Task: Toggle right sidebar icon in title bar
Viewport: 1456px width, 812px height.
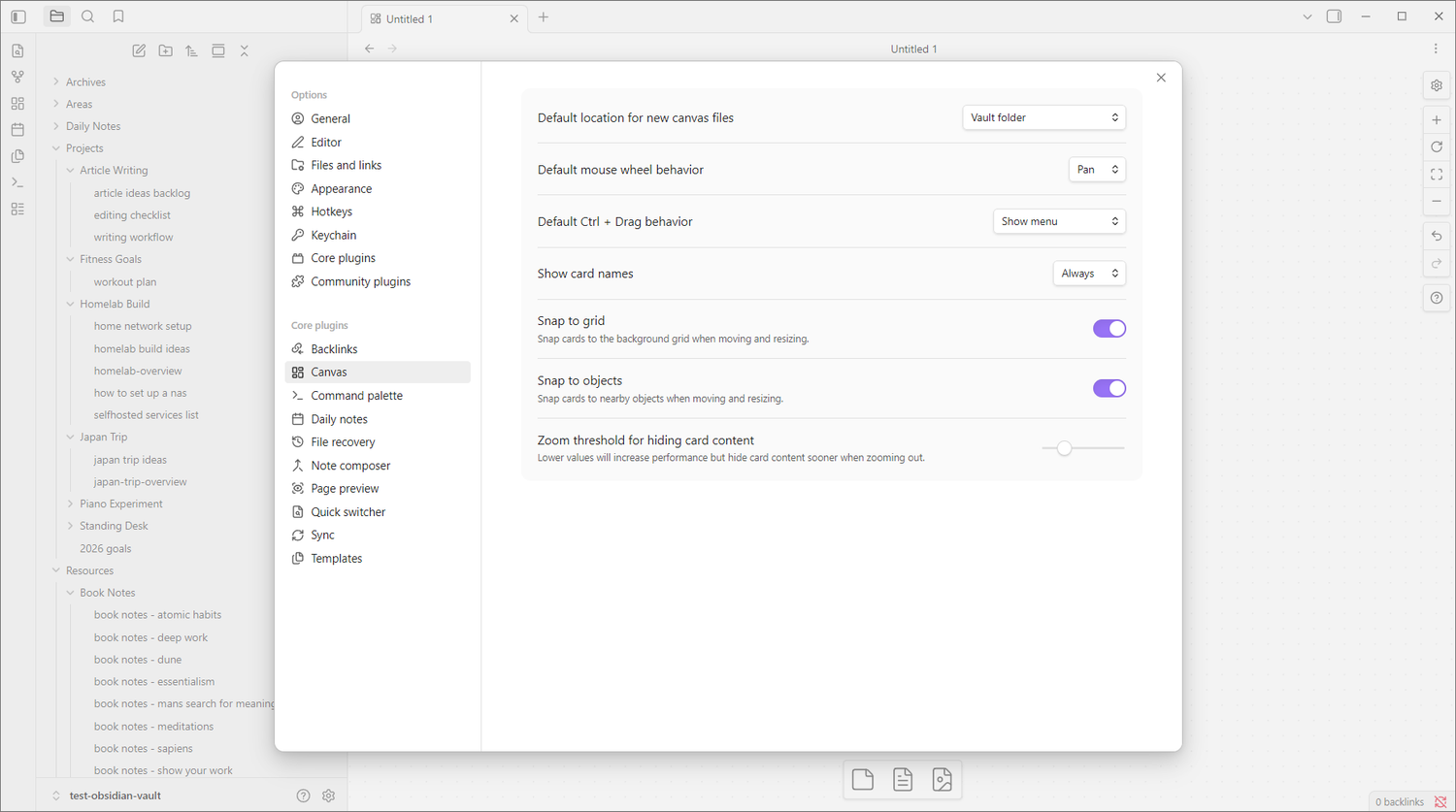Action: click(1335, 16)
